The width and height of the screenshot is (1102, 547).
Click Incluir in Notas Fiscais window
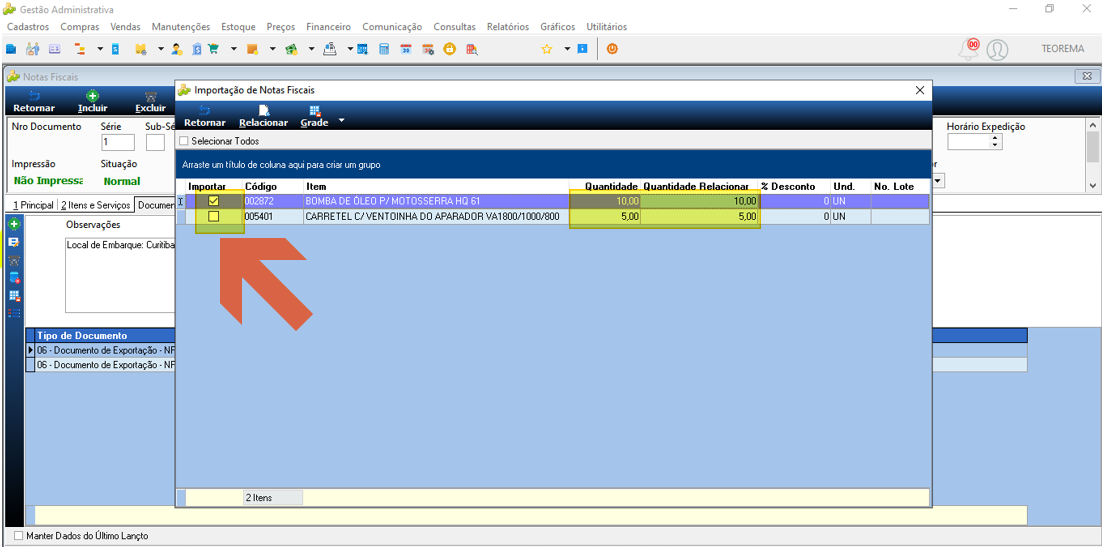[x=93, y=103]
